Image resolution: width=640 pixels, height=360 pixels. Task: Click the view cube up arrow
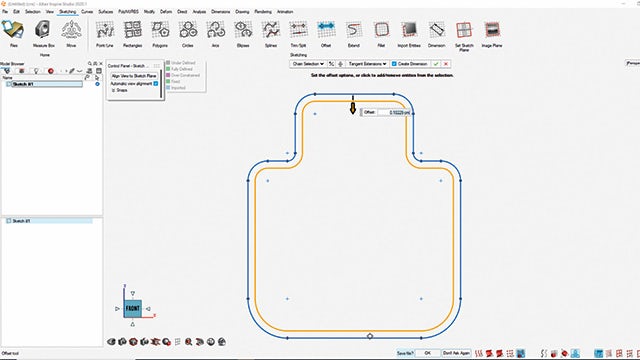(133, 293)
